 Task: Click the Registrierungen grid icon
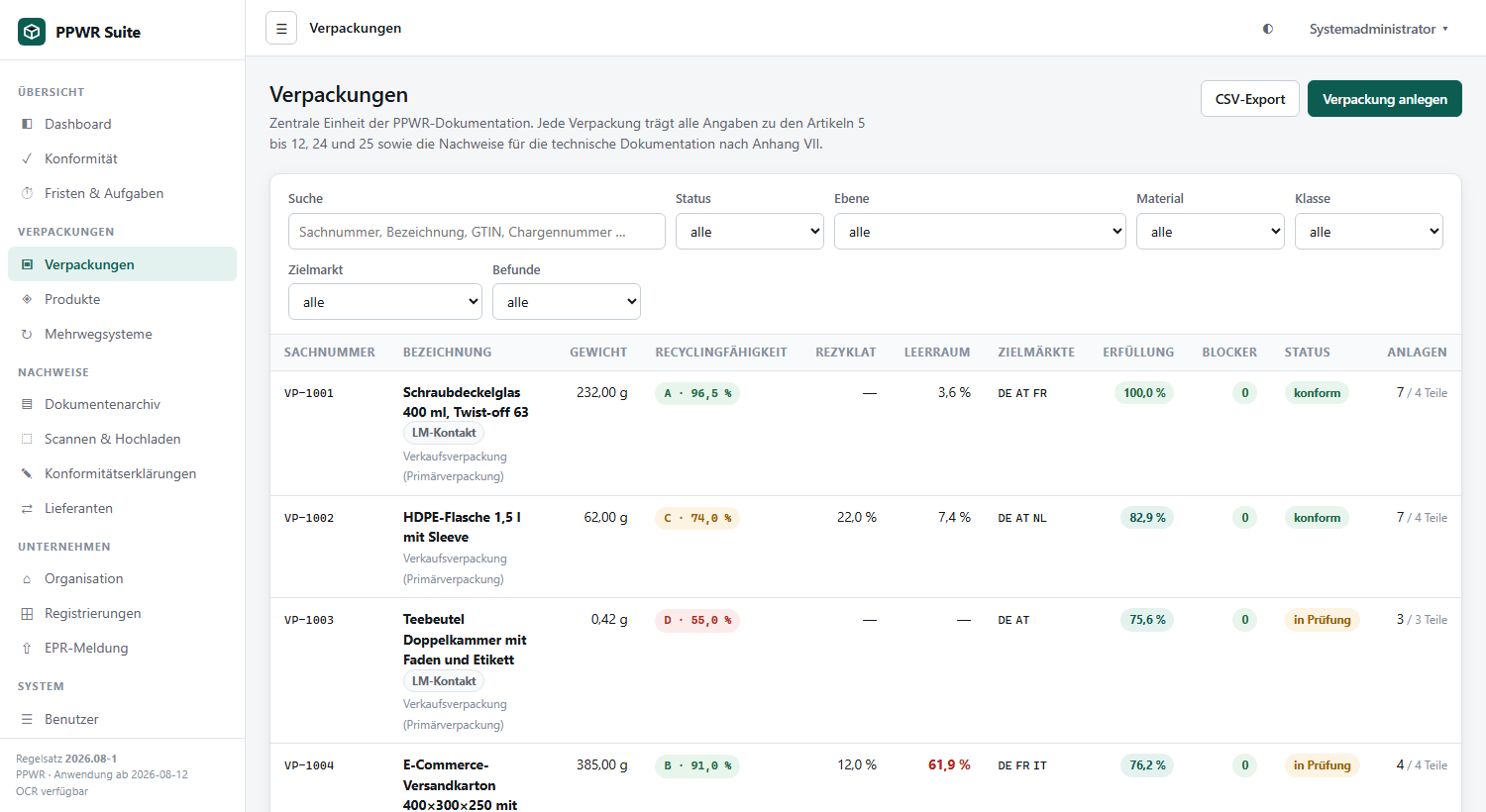[x=27, y=613]
